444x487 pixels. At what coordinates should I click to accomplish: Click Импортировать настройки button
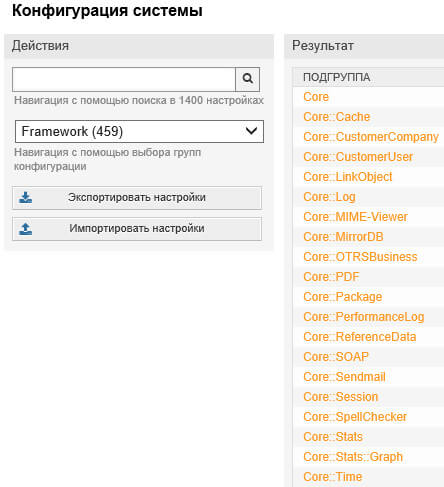point(137,229)
